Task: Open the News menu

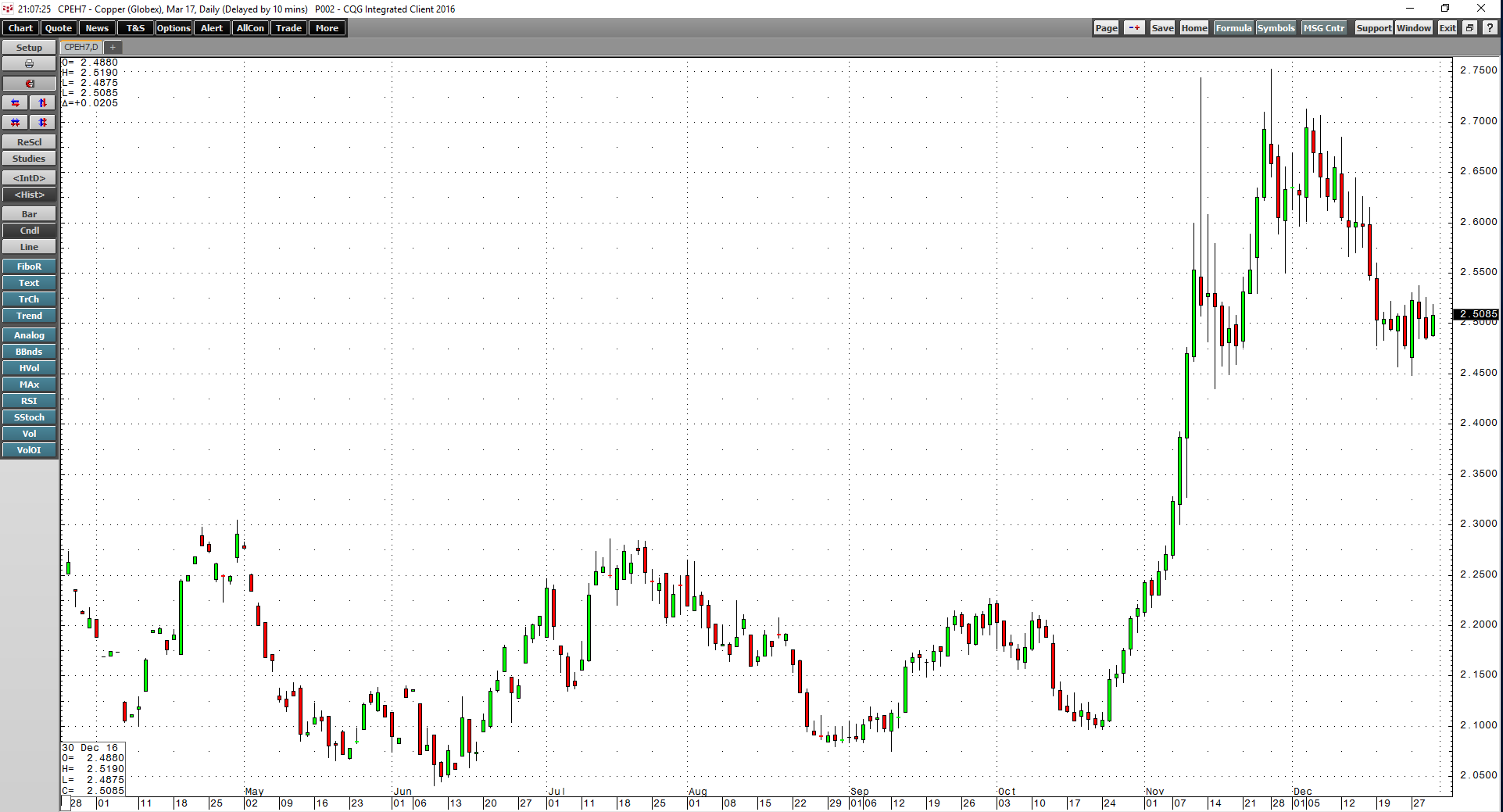Action: tap(97, 28)
